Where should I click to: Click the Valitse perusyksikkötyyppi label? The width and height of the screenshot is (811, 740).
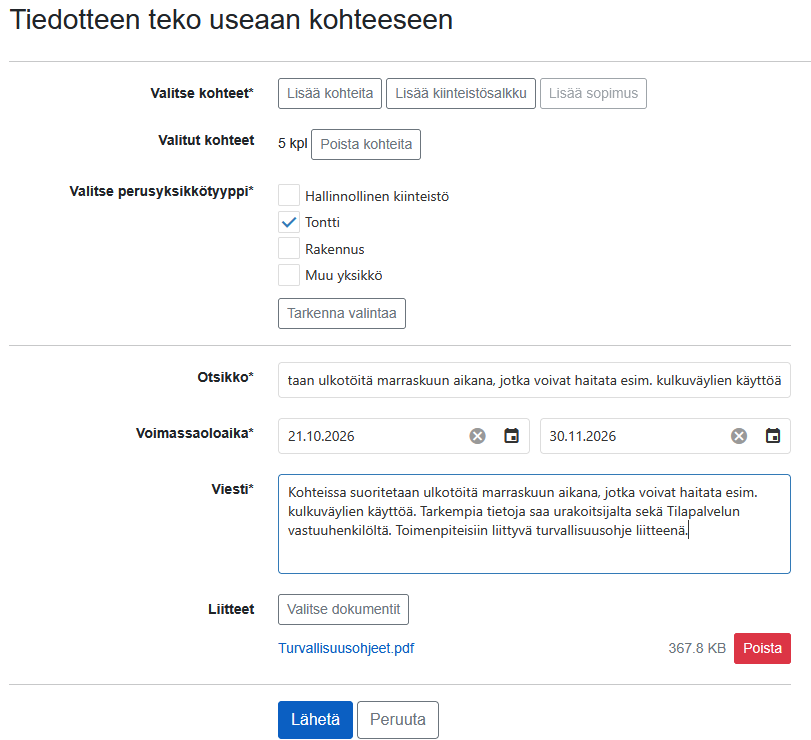coord(161,191)
